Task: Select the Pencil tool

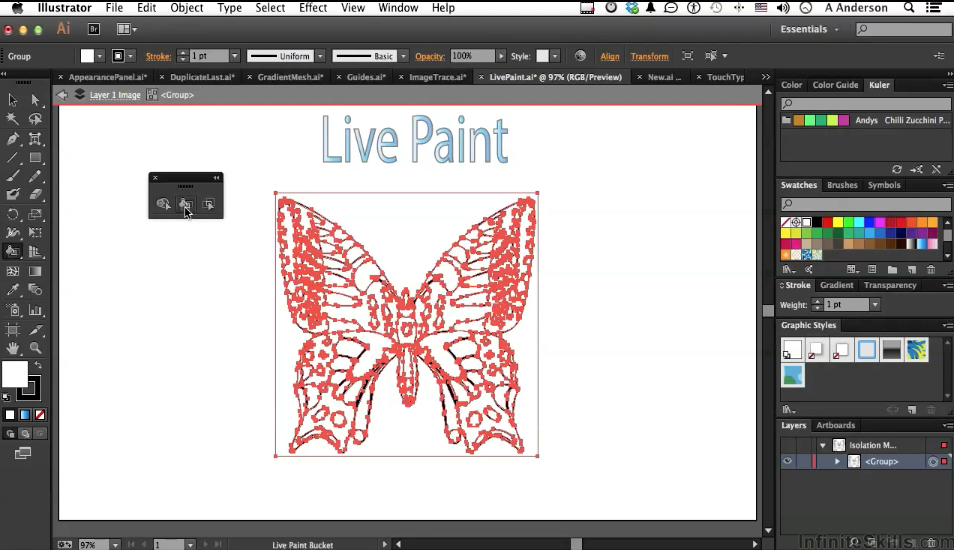Action: [35, 176]
